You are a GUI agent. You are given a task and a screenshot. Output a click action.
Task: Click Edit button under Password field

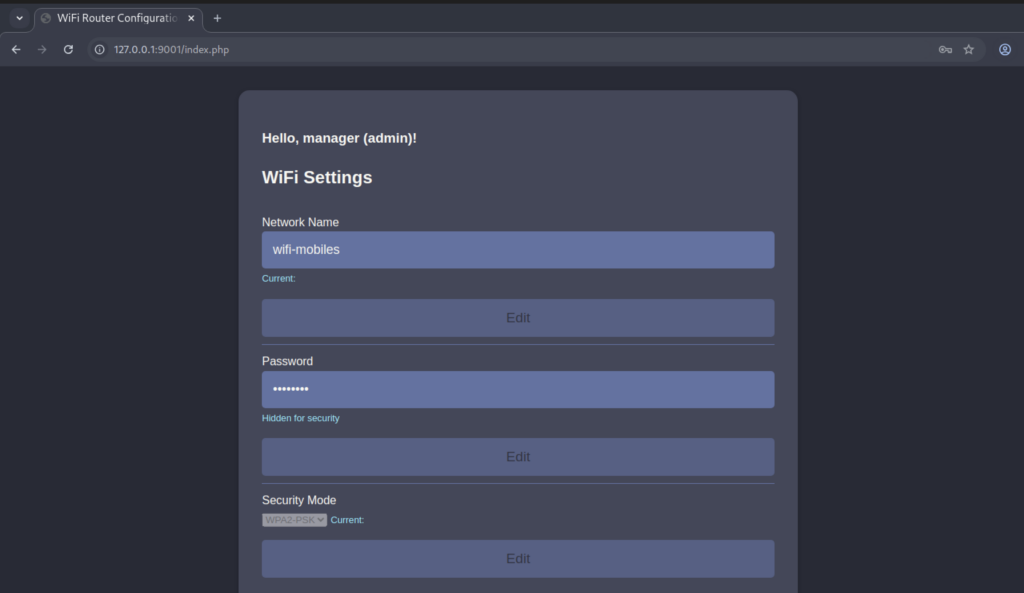coord(517,457)
